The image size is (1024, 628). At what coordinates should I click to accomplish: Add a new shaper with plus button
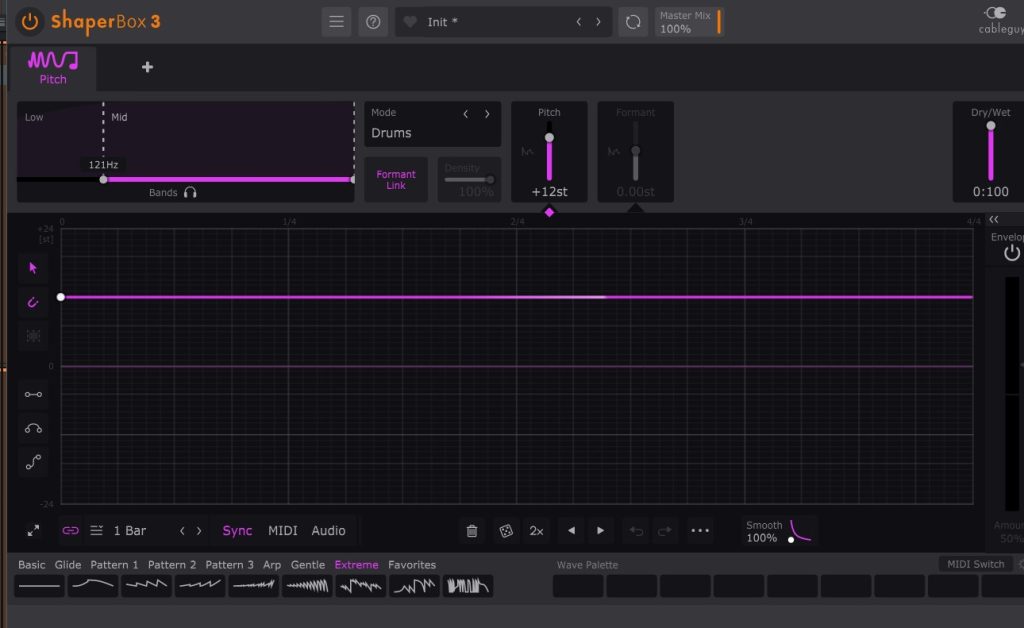(147, 67)
